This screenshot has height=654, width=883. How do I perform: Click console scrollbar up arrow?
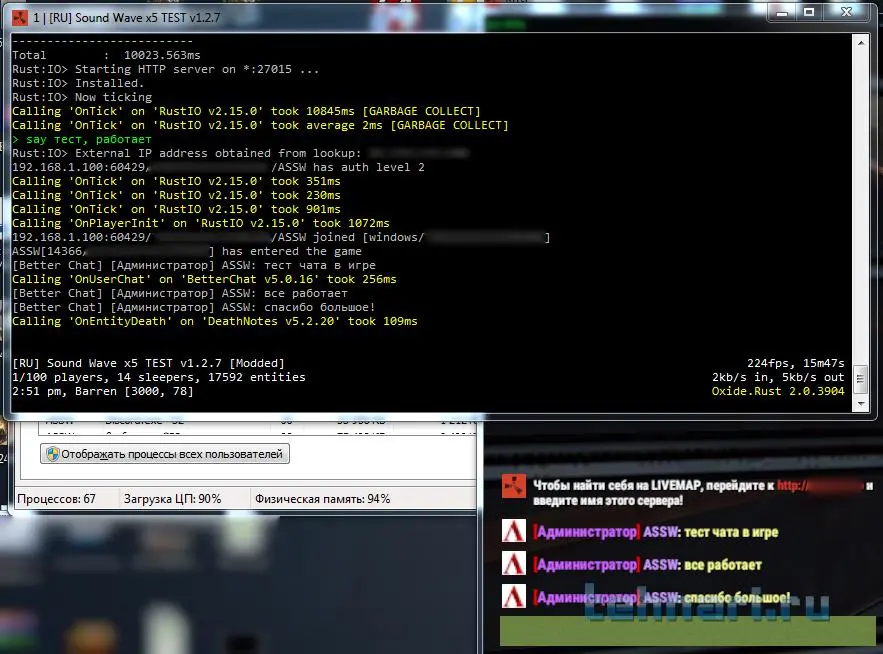pos(860,43)
